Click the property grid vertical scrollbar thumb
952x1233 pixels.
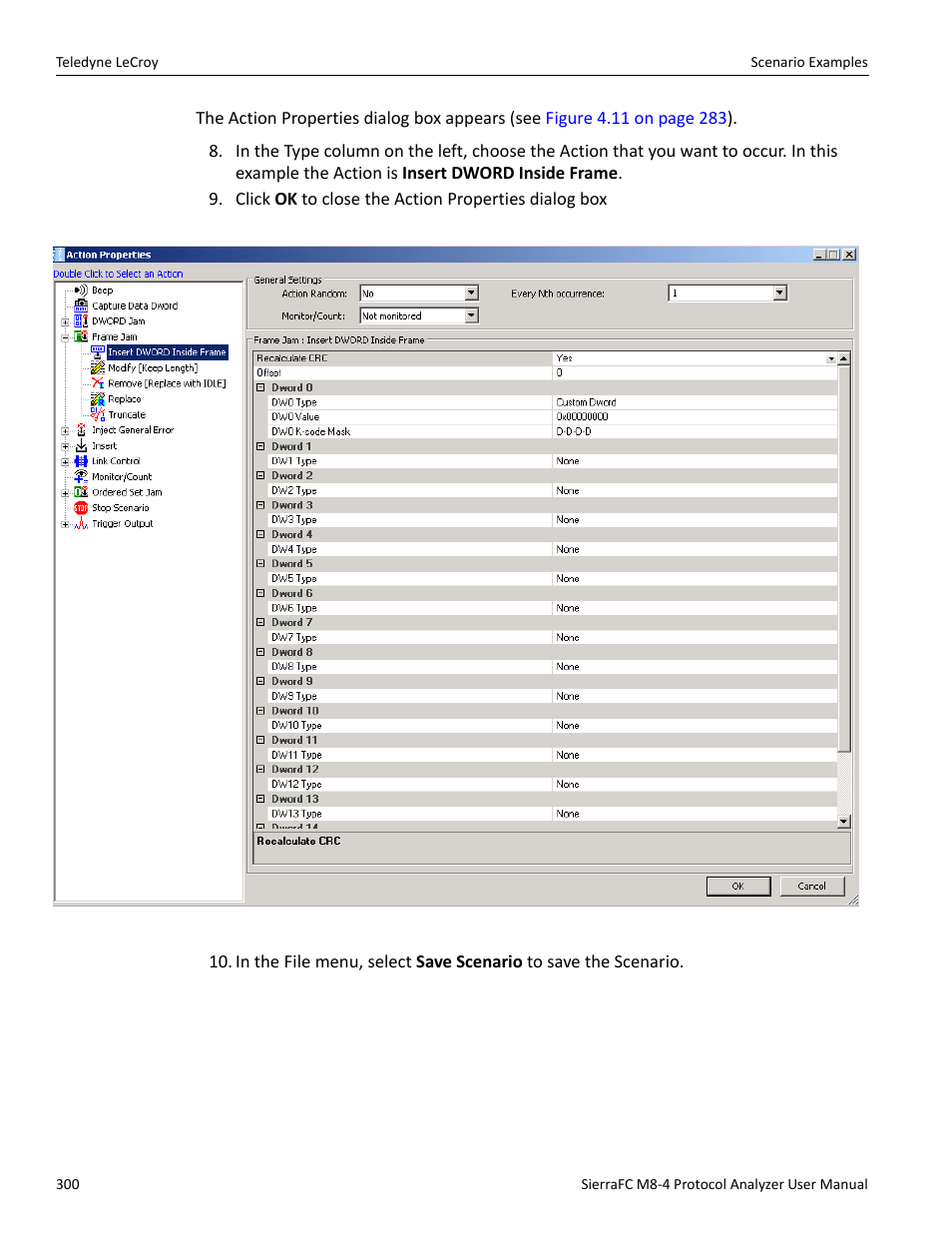click(844, 559)
